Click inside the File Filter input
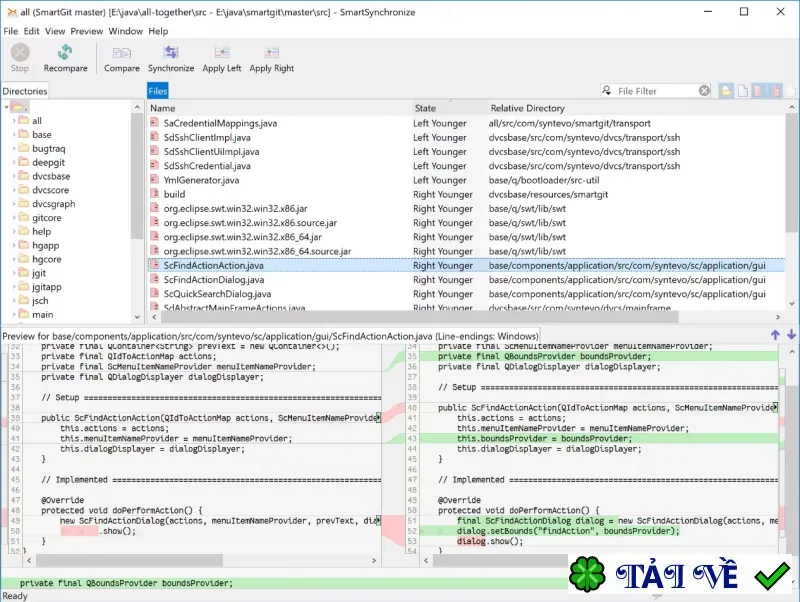The width and height of the screenshot is (800, 602). [655, 91]
